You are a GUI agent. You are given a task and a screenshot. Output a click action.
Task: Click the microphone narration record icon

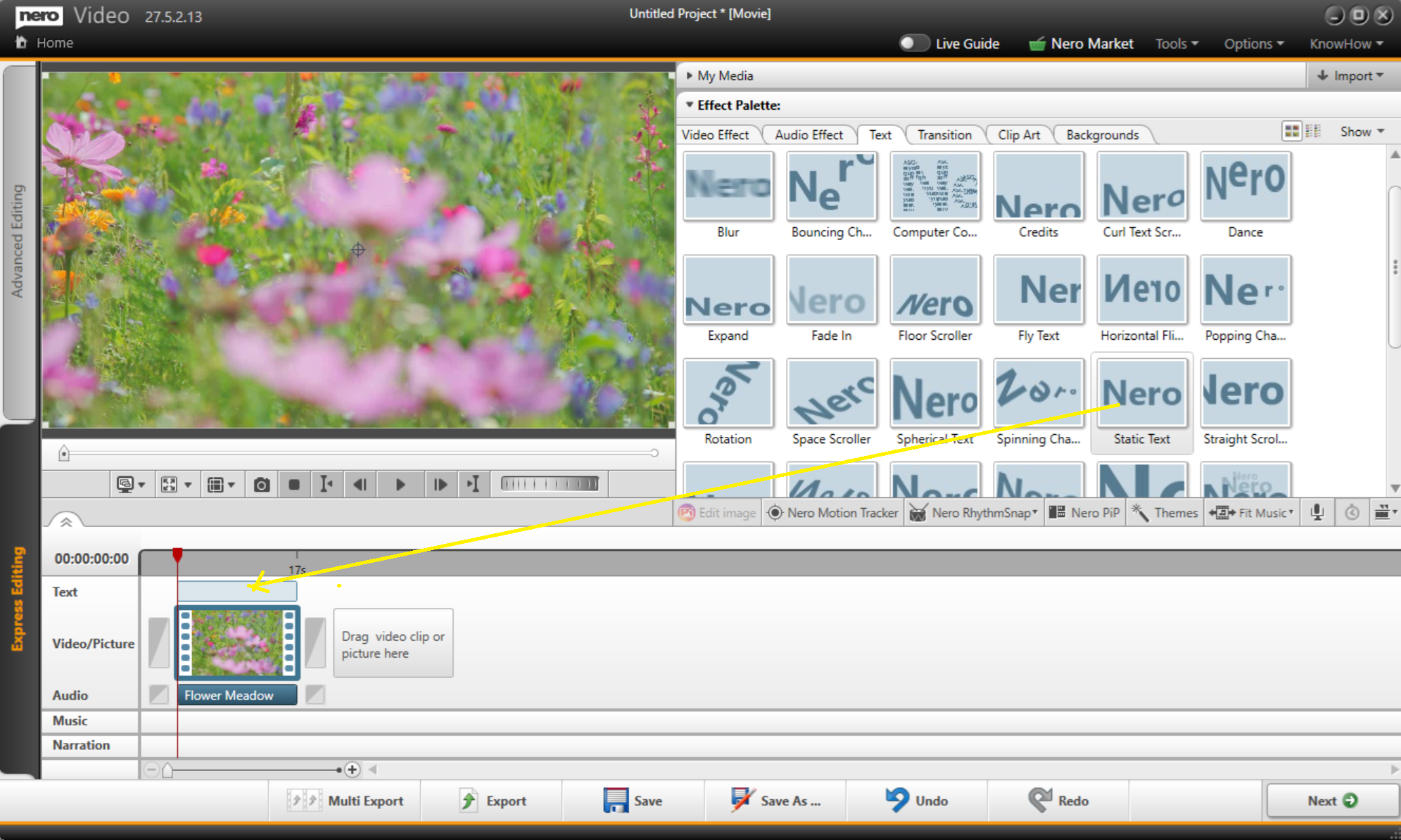click(x=1317, y=513)
